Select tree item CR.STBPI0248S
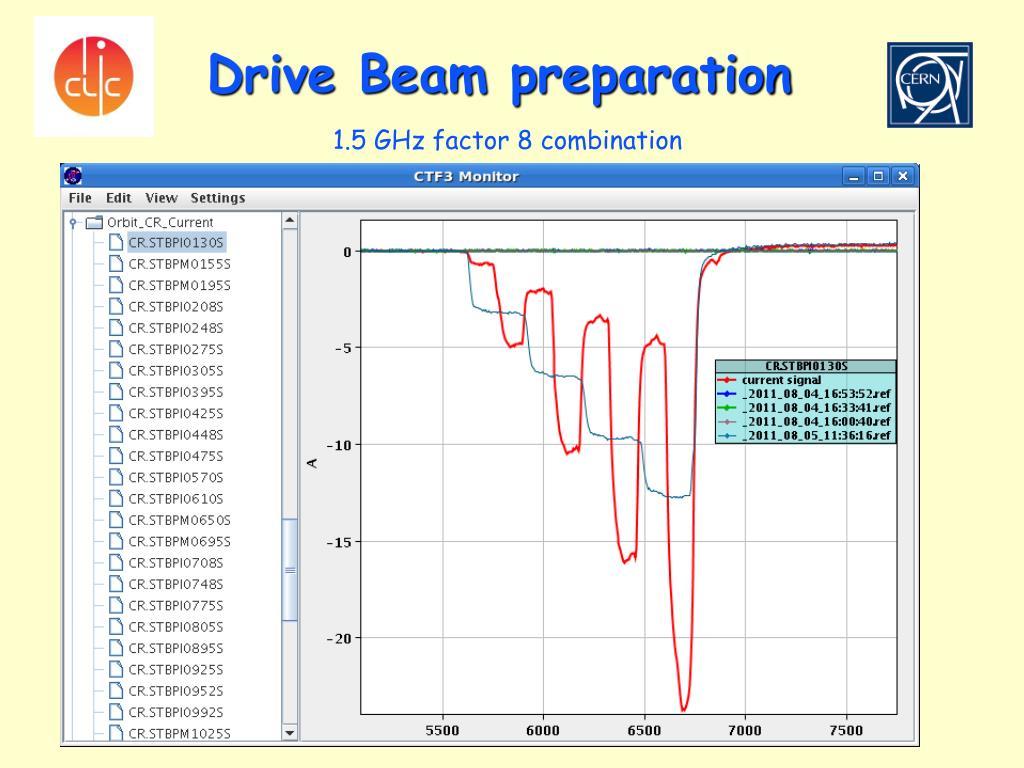Image resolution: width=1024 pixels, height=768 pixels. (x=176, y=328)
